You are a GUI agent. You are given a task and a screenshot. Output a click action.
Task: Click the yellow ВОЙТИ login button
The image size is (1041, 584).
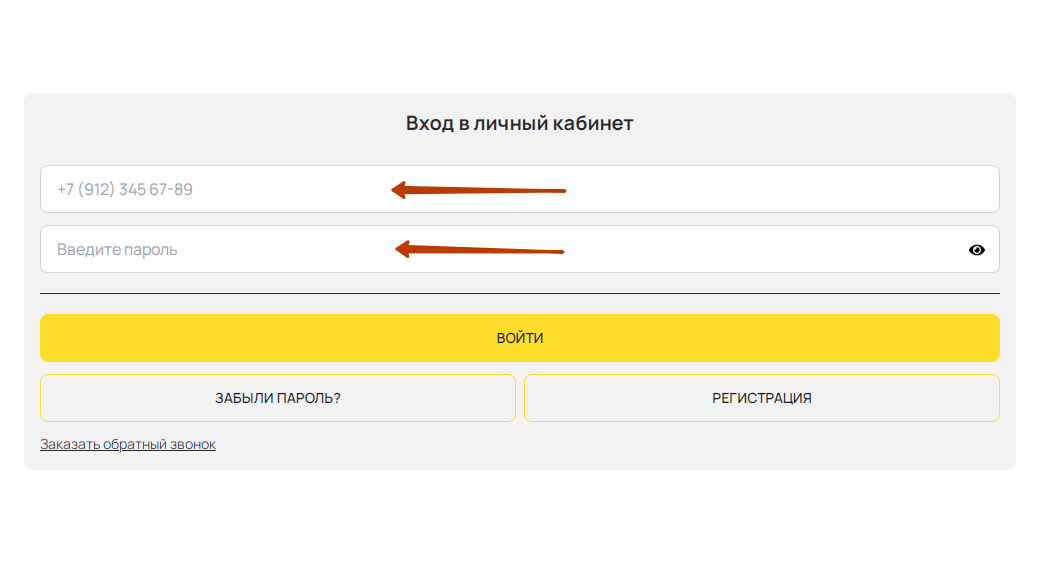[520, 338]
